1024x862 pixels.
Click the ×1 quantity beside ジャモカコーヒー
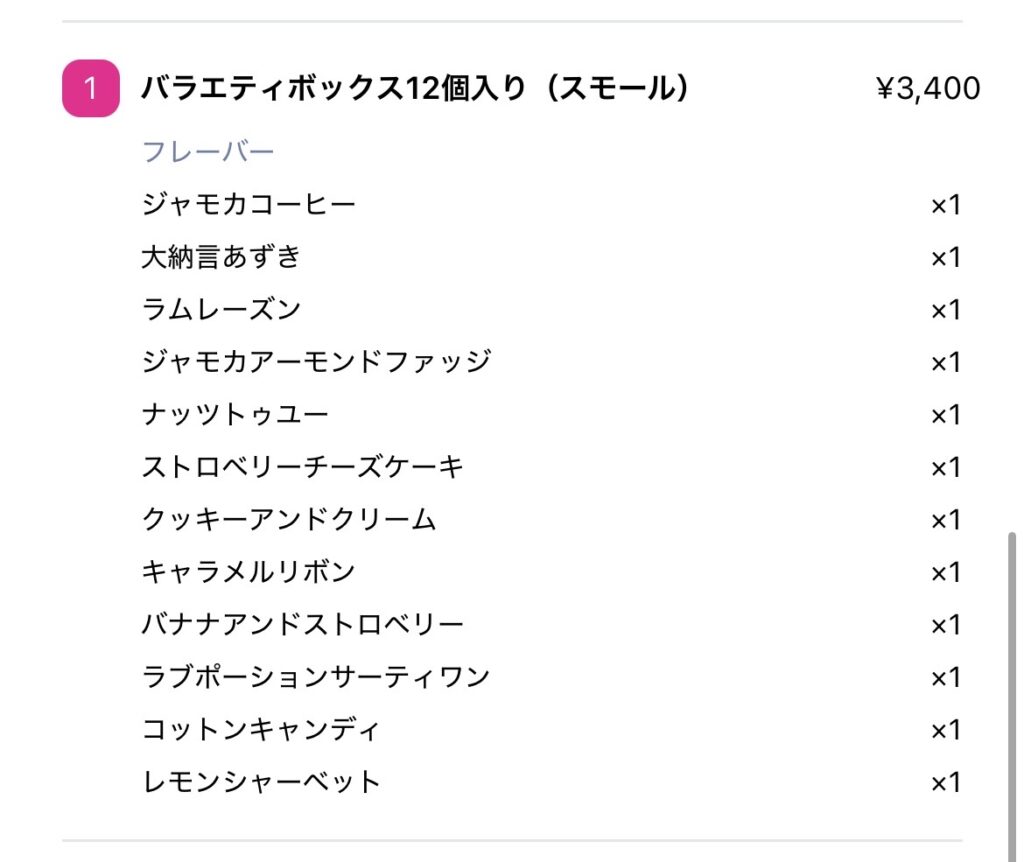tap(946, 205)
